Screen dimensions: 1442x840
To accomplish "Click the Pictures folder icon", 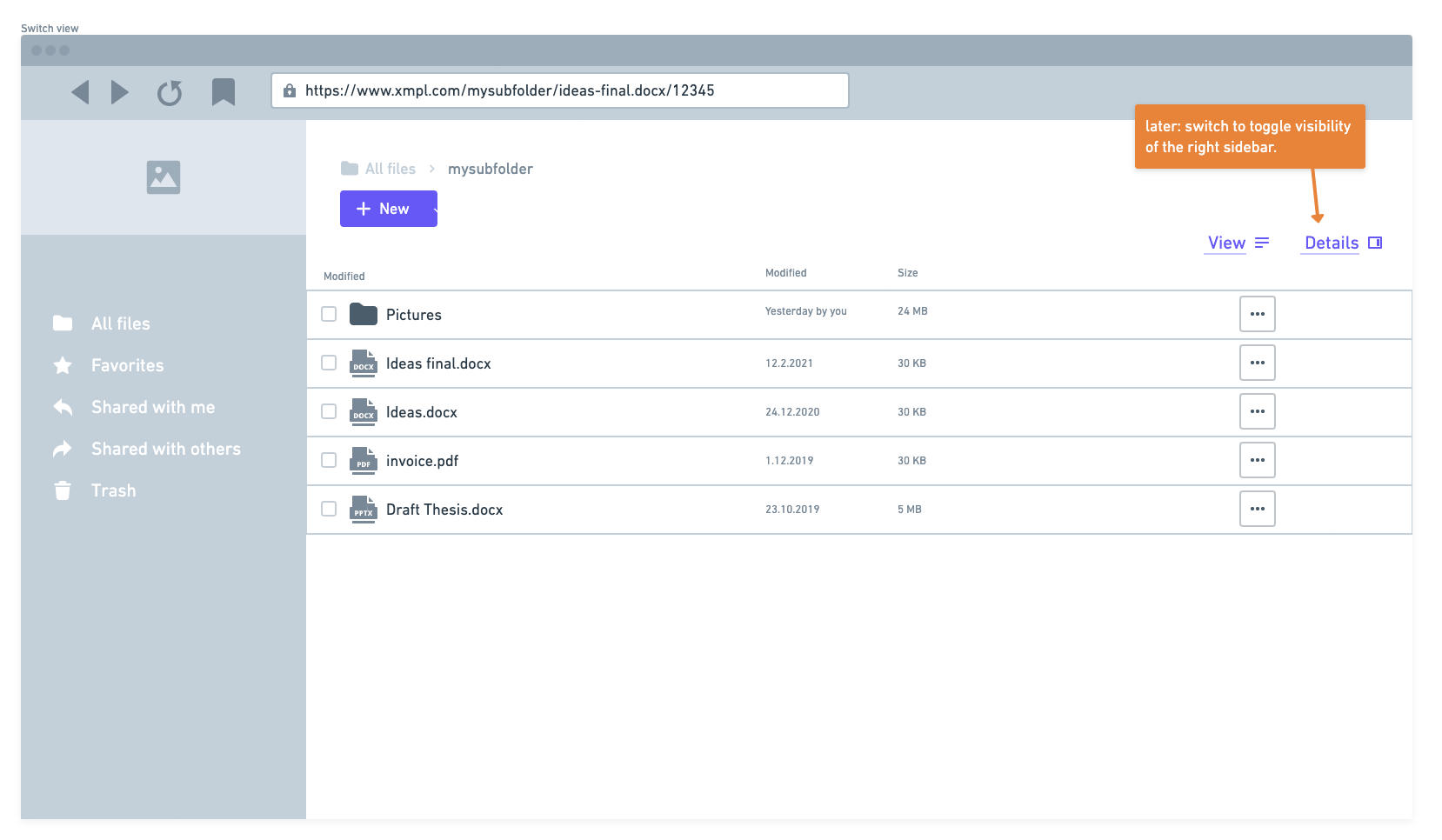I will coord(364,314).
